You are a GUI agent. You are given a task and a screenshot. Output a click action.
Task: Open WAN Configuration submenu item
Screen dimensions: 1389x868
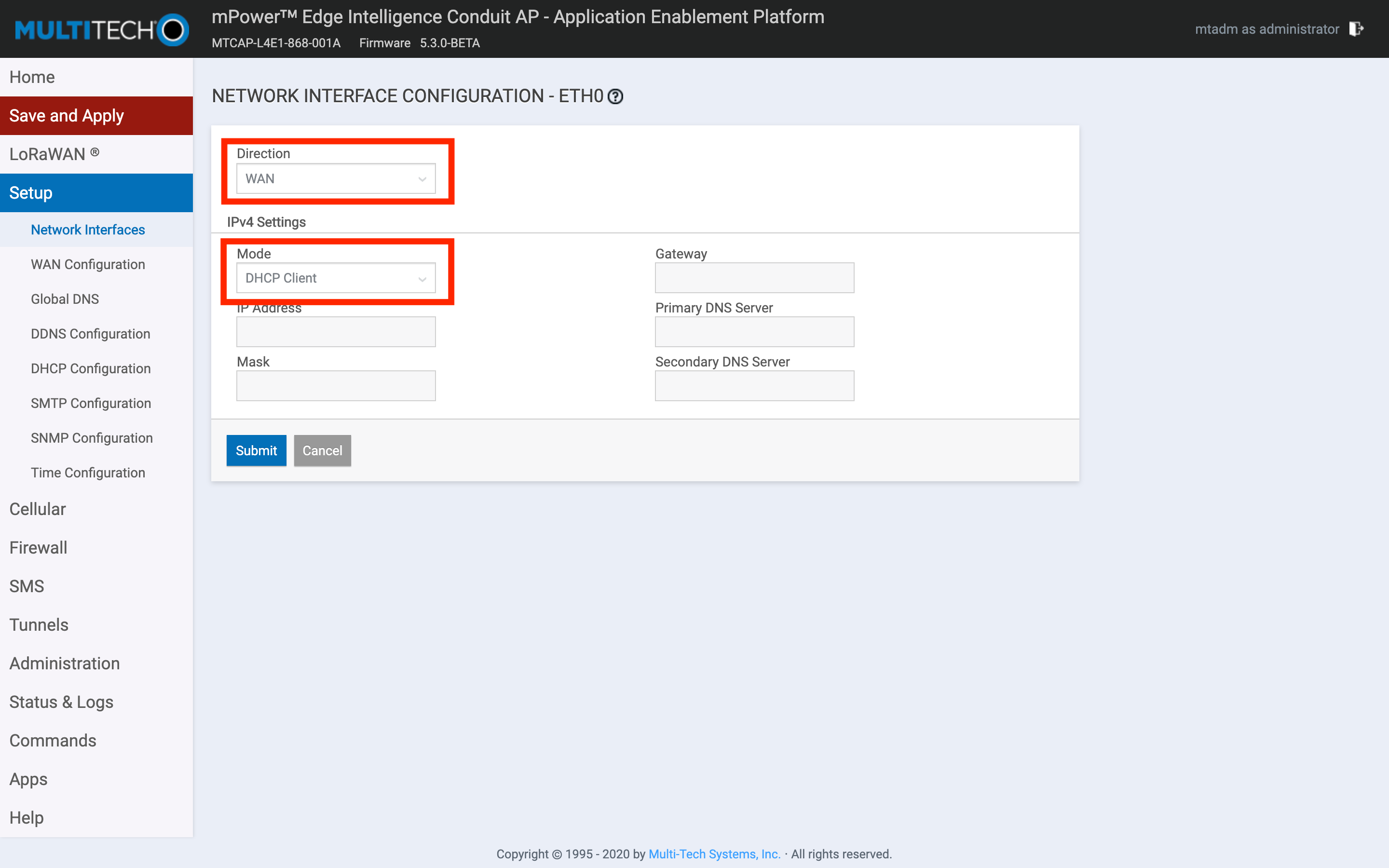pos(88,264)
